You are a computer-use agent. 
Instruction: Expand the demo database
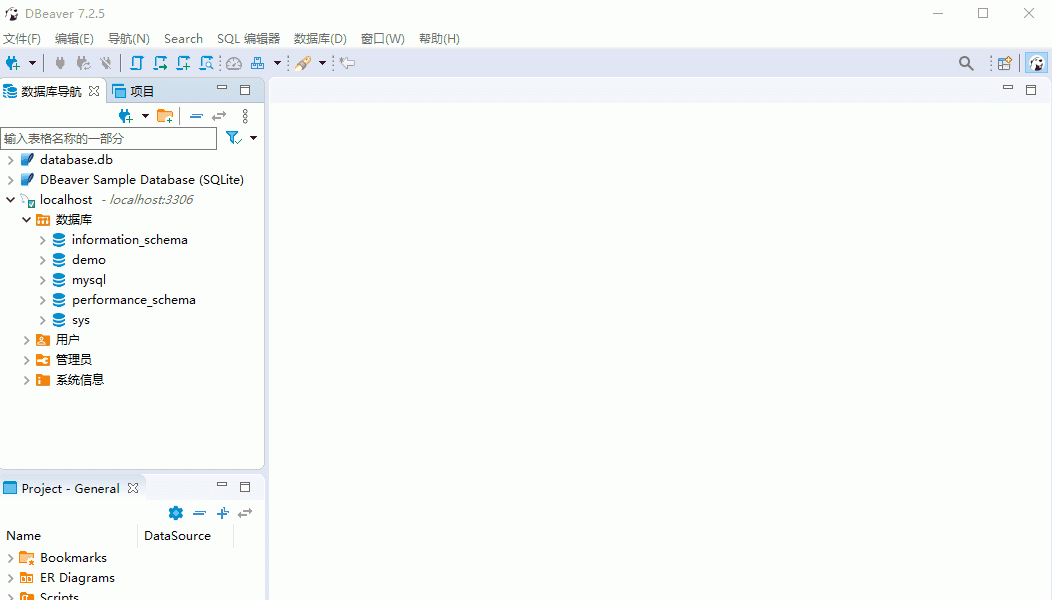click(42, 260)
